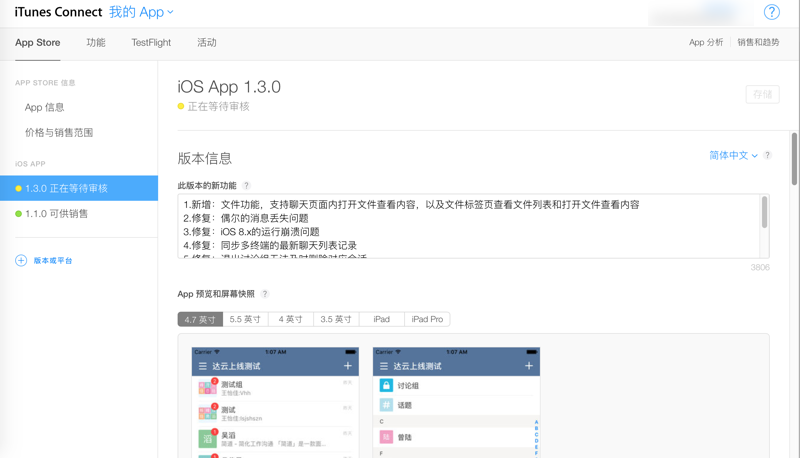The height and width of the screenshot is (458, 800).
Task: Switch to the App Store tab
Action: (x=38, y=43)
